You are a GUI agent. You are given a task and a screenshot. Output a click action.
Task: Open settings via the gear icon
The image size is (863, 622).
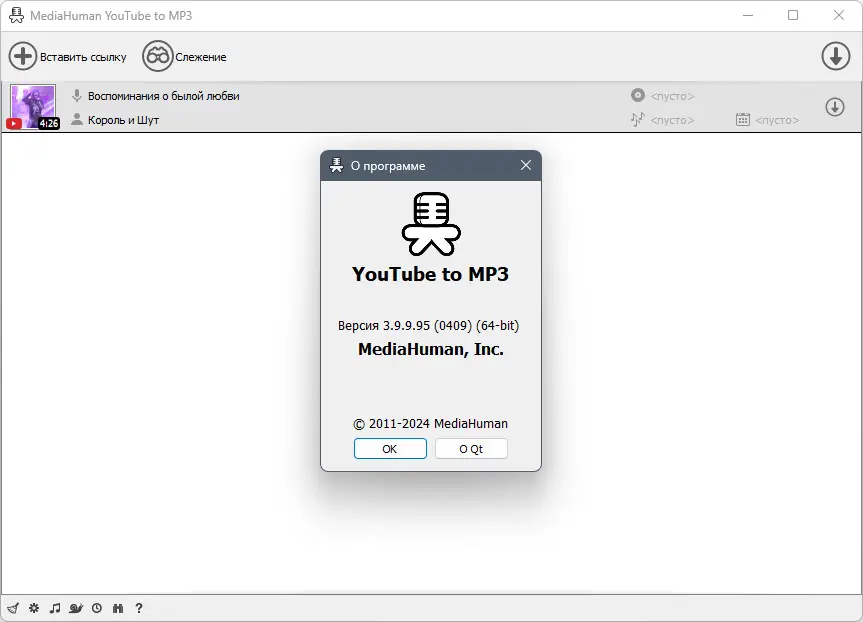[34, 608]
